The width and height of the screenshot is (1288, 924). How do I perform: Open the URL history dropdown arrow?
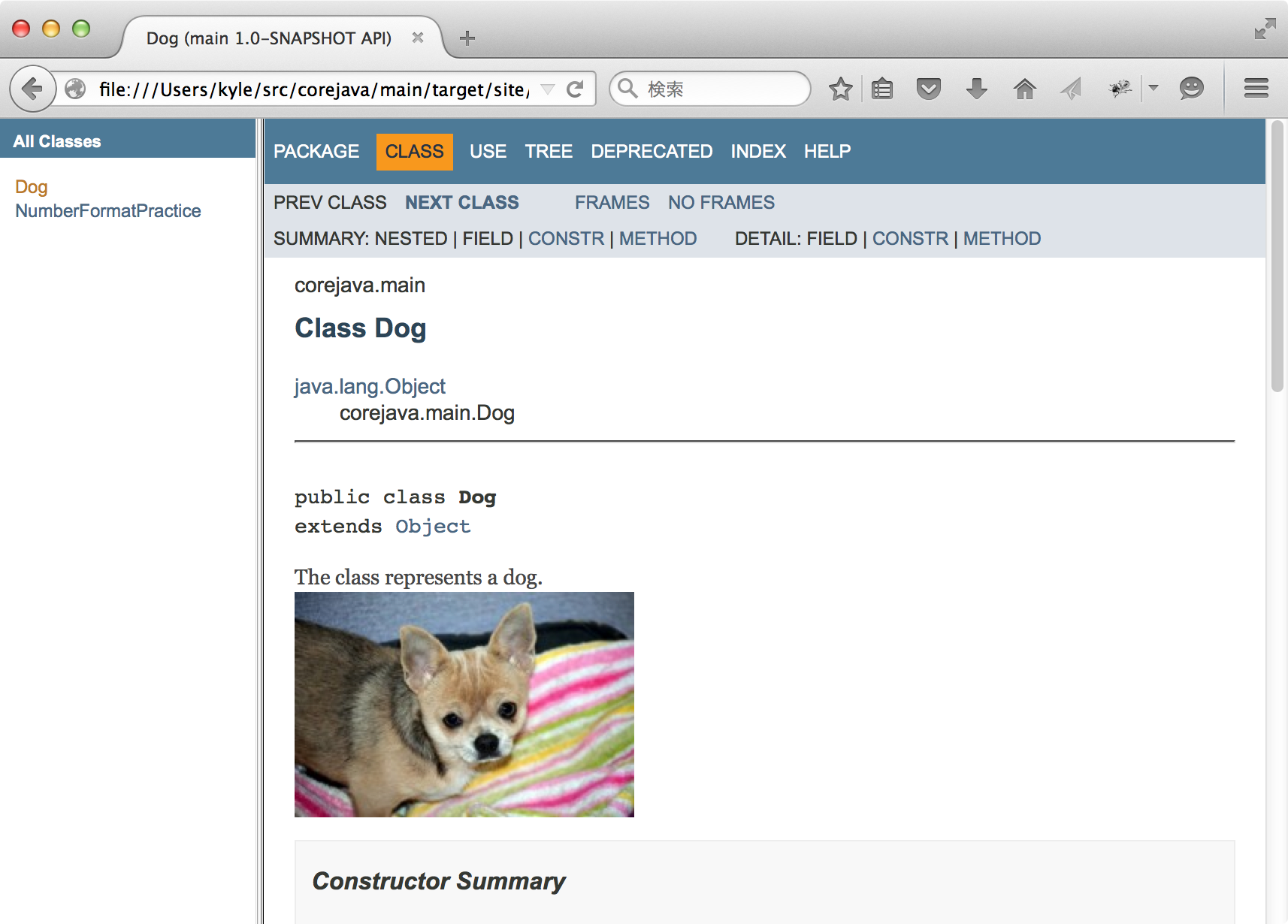tap(548, 89)
